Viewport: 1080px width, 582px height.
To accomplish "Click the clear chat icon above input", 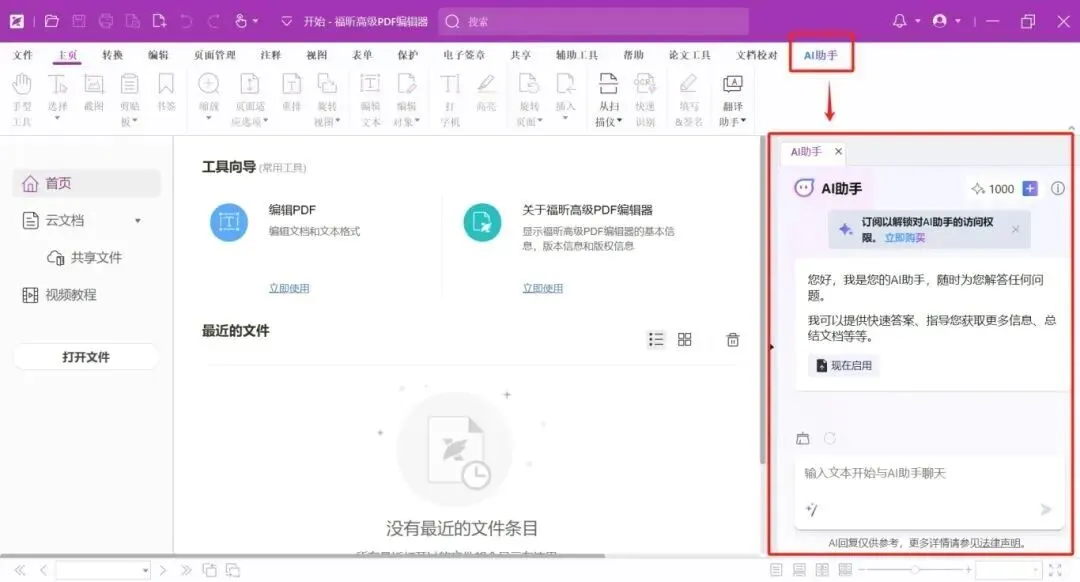I will point(802,439).
